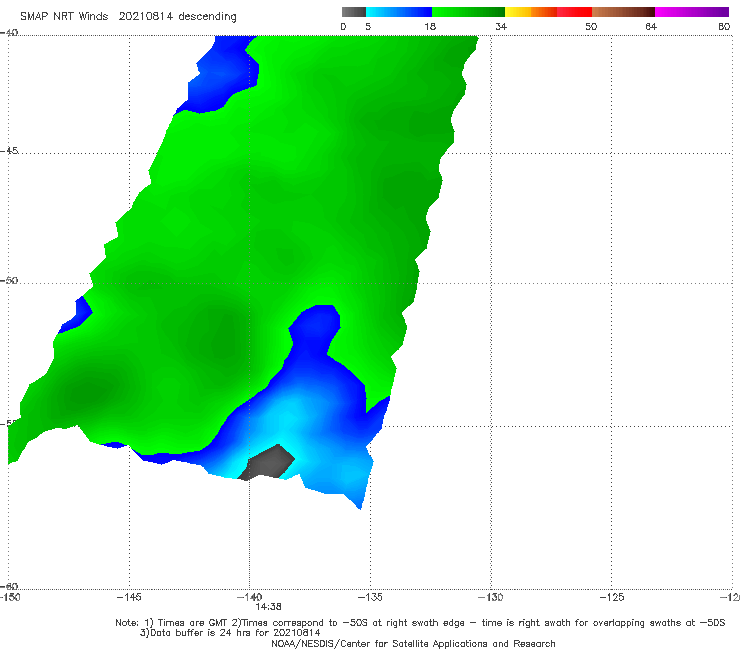Click the colorbar label '5'

[368, 27]
